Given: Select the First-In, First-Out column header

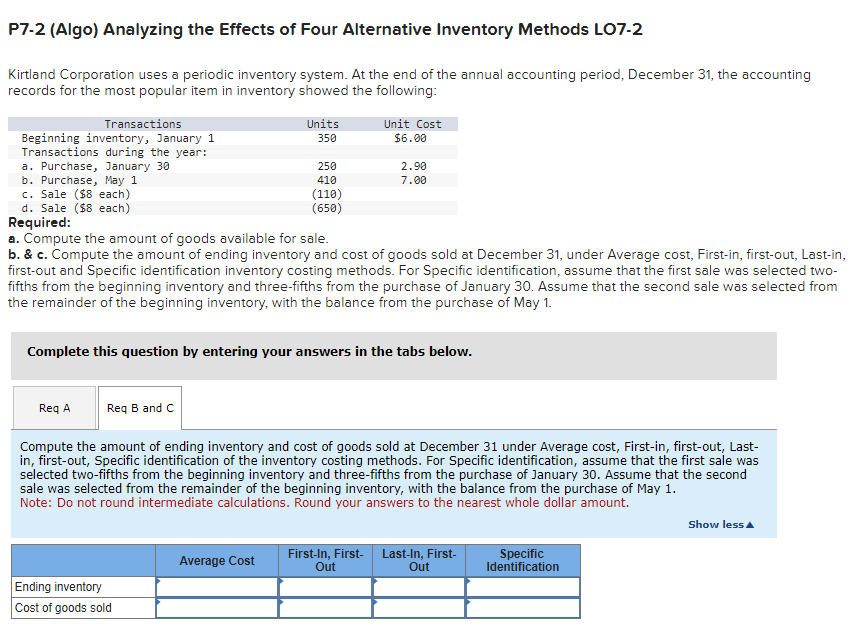Looking at the screenshot, I should point(325,560).
